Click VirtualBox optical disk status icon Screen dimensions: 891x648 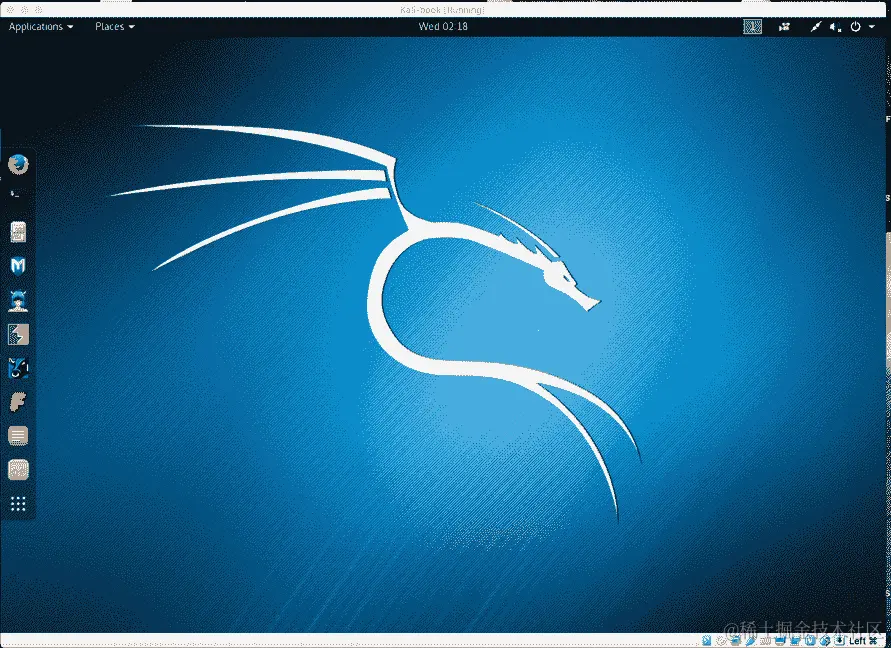(x=721, y=641)
